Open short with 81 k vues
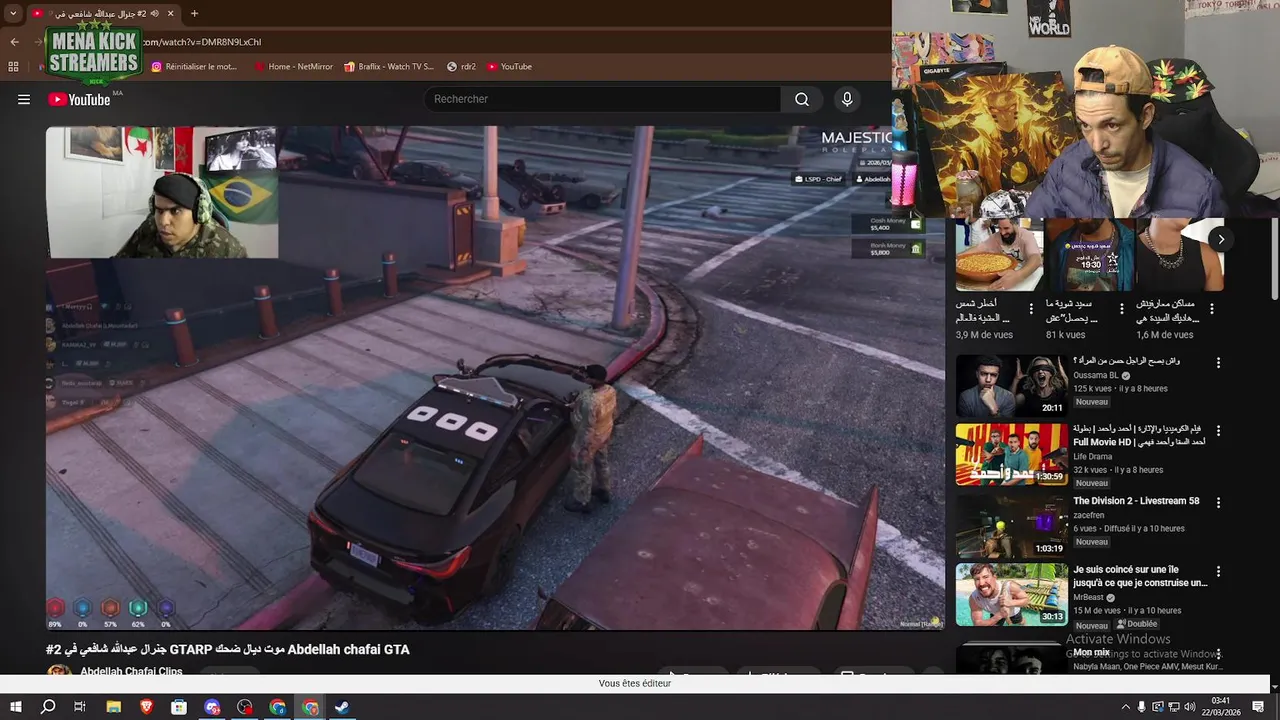The image size is (1280, 720). click(x=1089, y=255)
